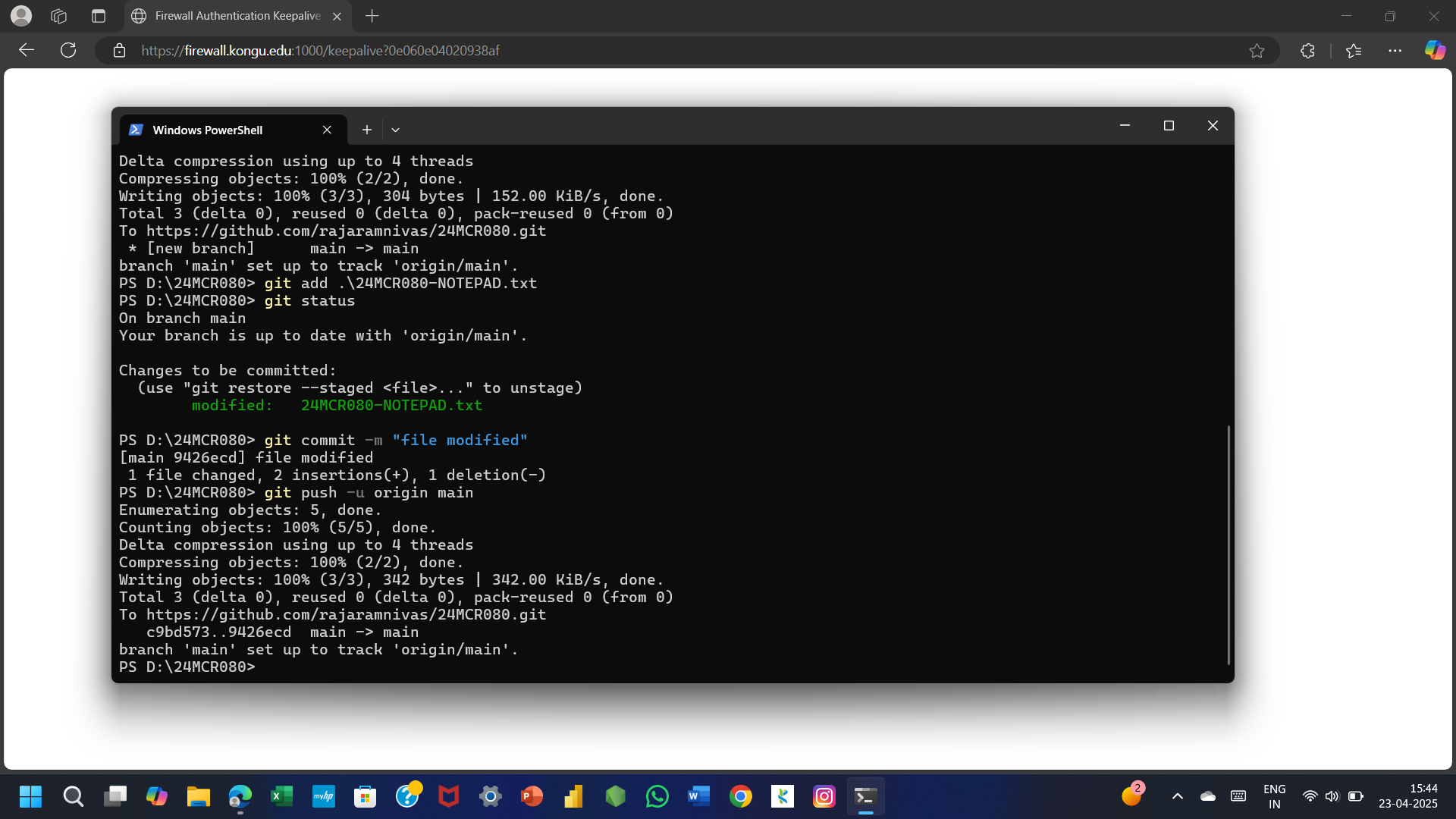Go back to the previous page
Screen dimensions: 1456x819
[x=27, y=50]
